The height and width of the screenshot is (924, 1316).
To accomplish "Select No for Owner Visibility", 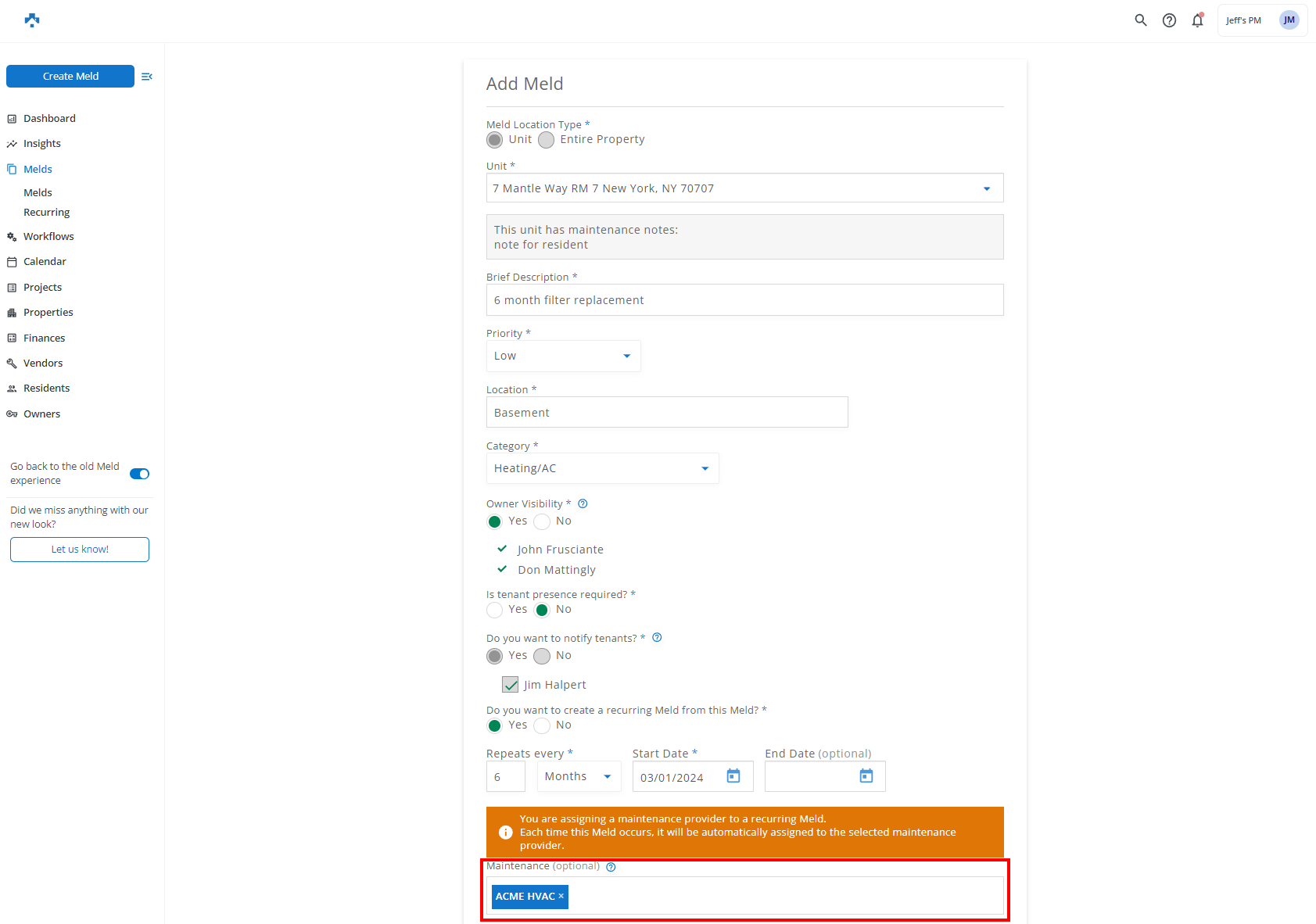I will click(x=542, y=521).
